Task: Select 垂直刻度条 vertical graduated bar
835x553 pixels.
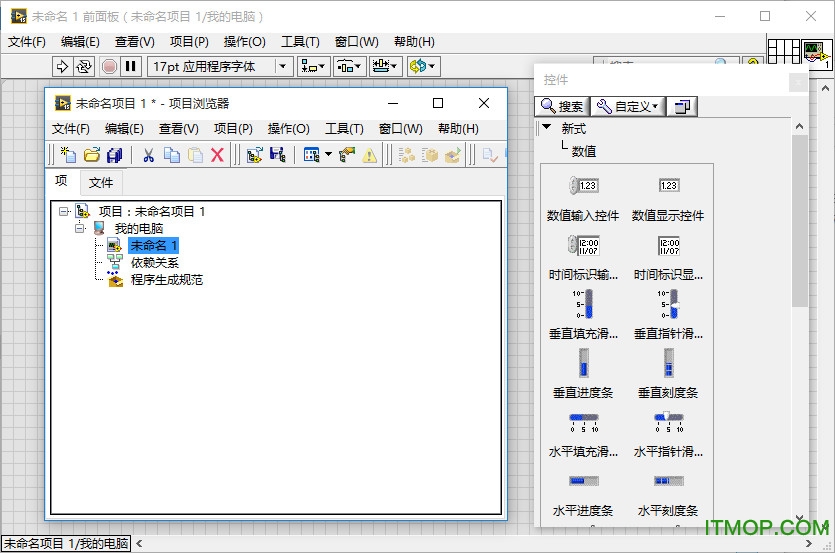Action: [668, 374]
